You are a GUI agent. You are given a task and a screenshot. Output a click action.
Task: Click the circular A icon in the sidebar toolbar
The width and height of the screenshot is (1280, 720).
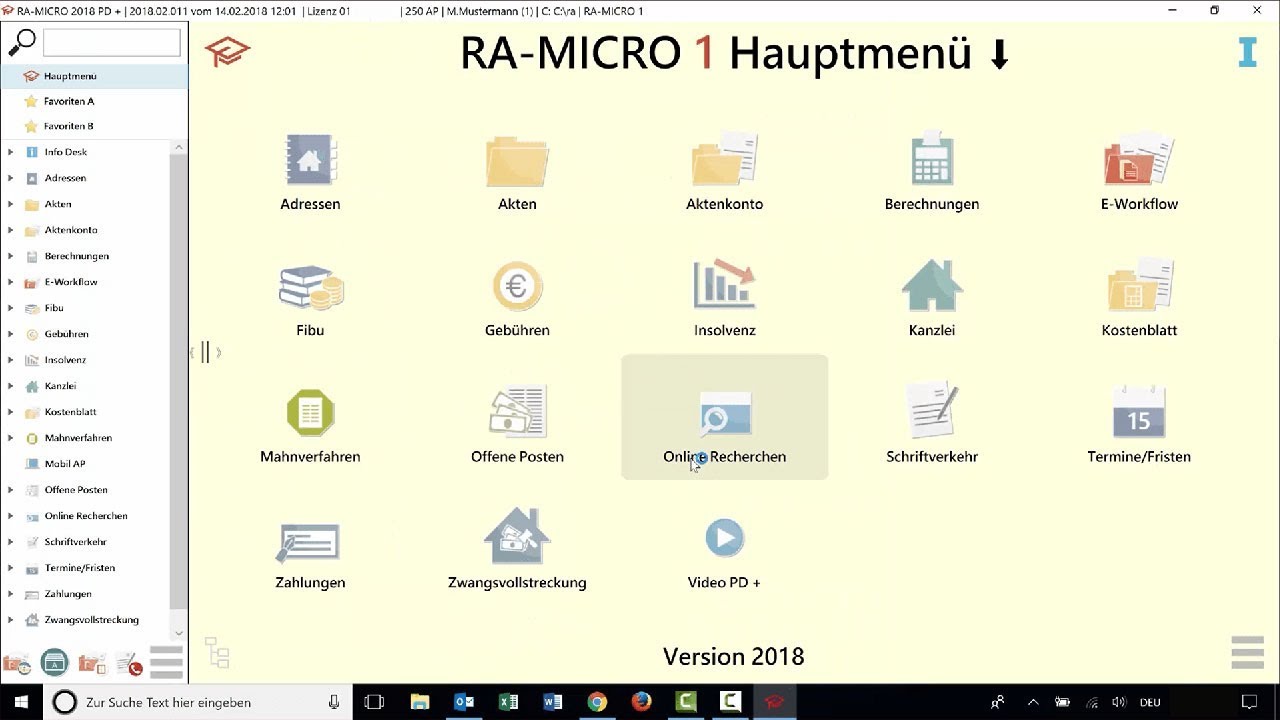click(54, 663)
